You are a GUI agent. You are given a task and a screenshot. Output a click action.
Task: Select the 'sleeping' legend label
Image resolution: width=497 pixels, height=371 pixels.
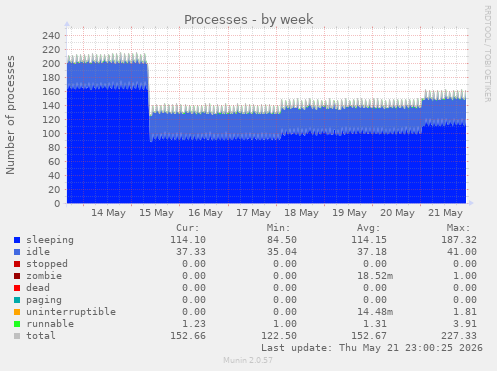(x=50, y=240)
